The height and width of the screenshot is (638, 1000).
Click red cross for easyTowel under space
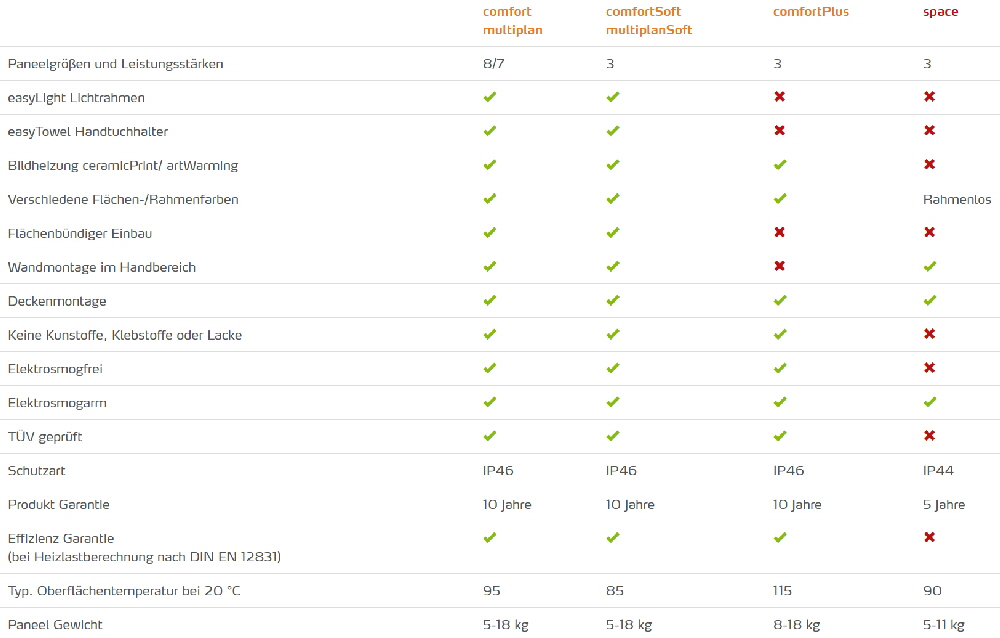(x=930, y=131)
